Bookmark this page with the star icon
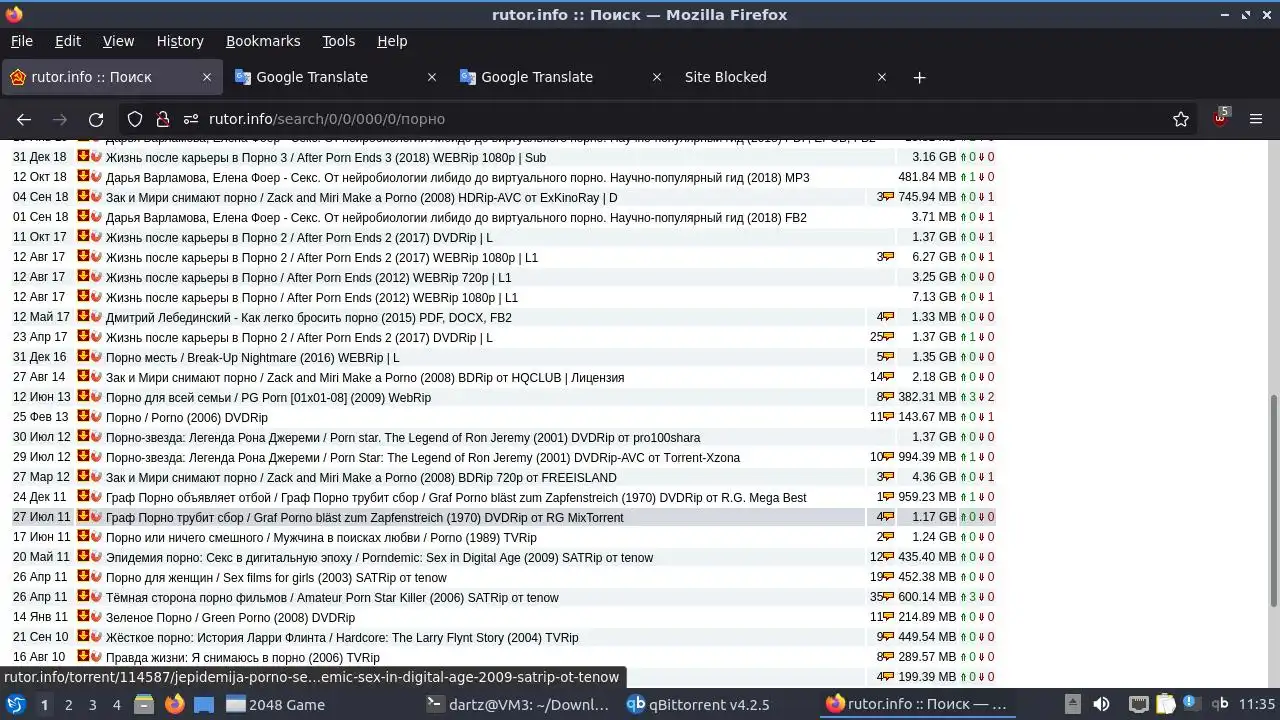The height and width of the screenshot is (720, 1280). (1181, 119)
